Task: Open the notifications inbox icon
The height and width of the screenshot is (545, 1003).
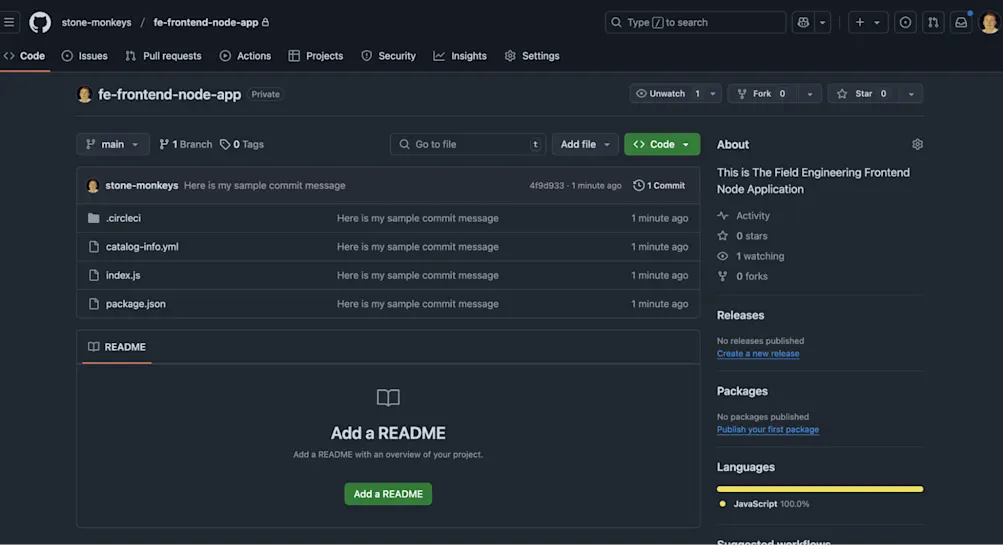Action: [961, 22]
